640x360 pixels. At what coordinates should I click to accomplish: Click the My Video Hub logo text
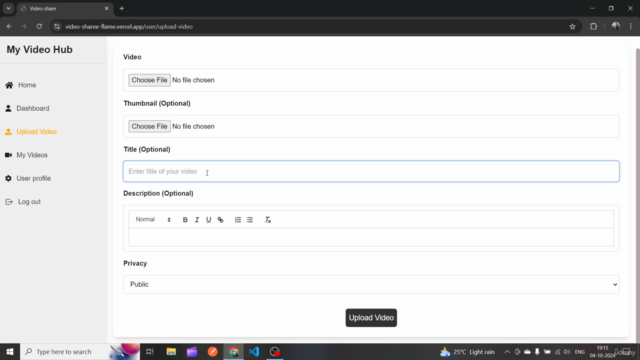(40, 49)
